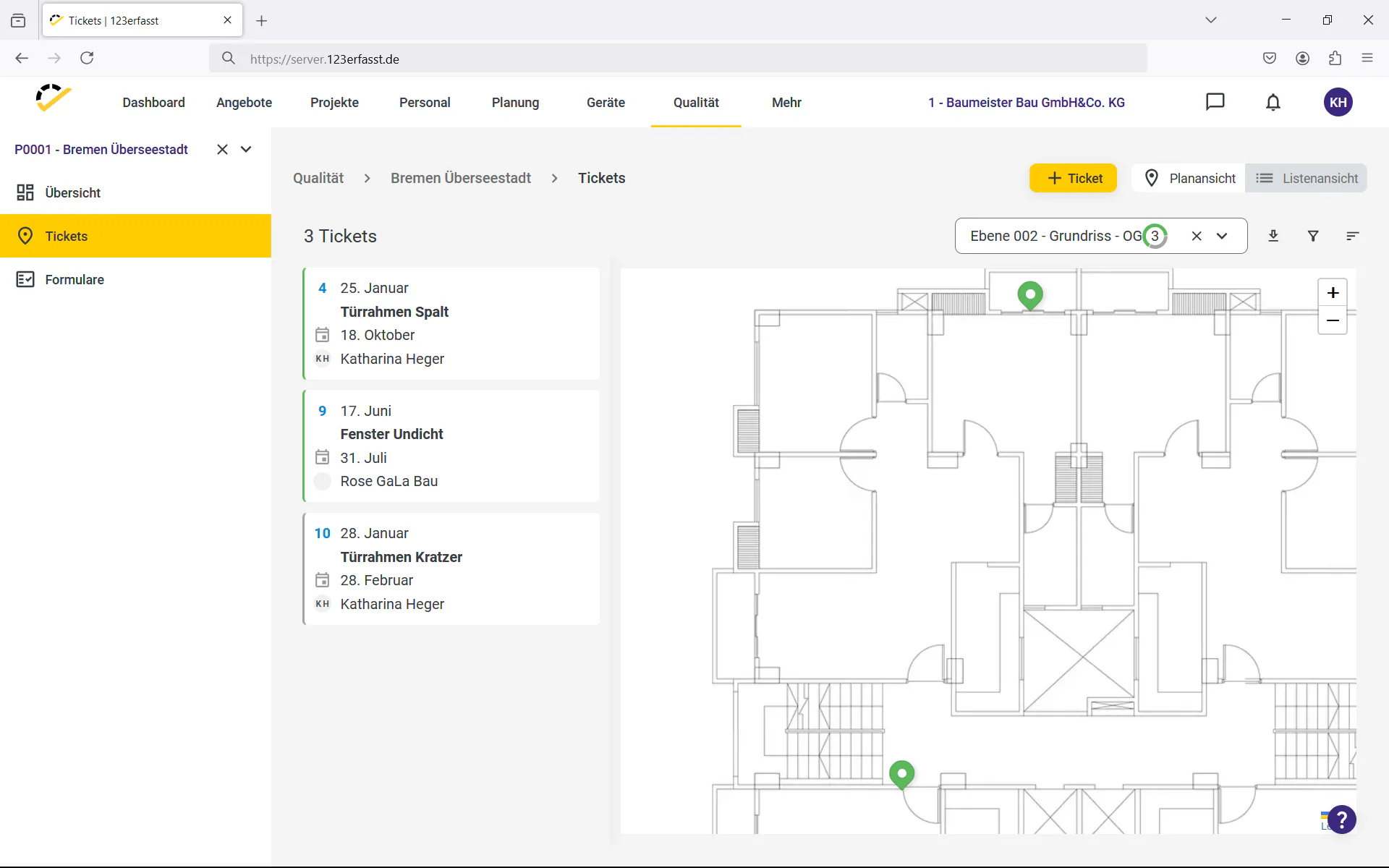This screenshot has height=868, width=1389.
Task: Open the ticket filter funnel icon
Action: (1313, 236)
